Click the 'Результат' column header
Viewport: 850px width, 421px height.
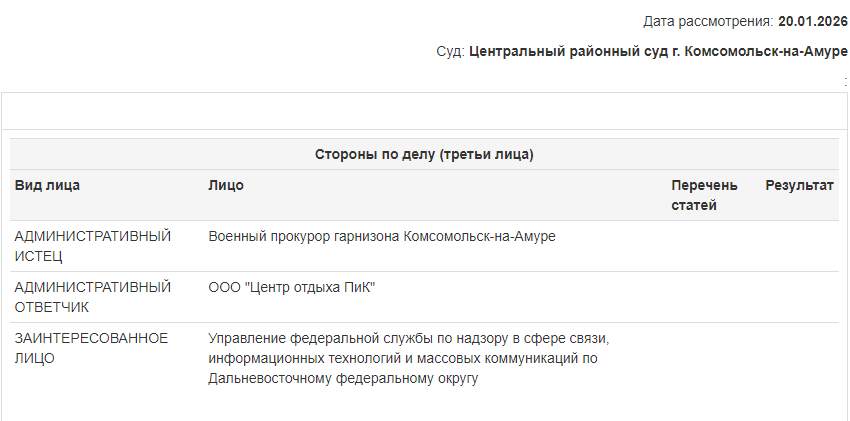click(799, 186)
